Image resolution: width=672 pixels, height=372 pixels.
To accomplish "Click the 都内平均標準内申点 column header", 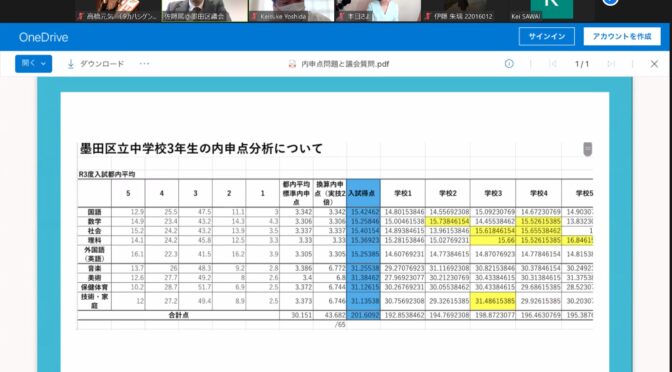I will [x=296, y=193].
